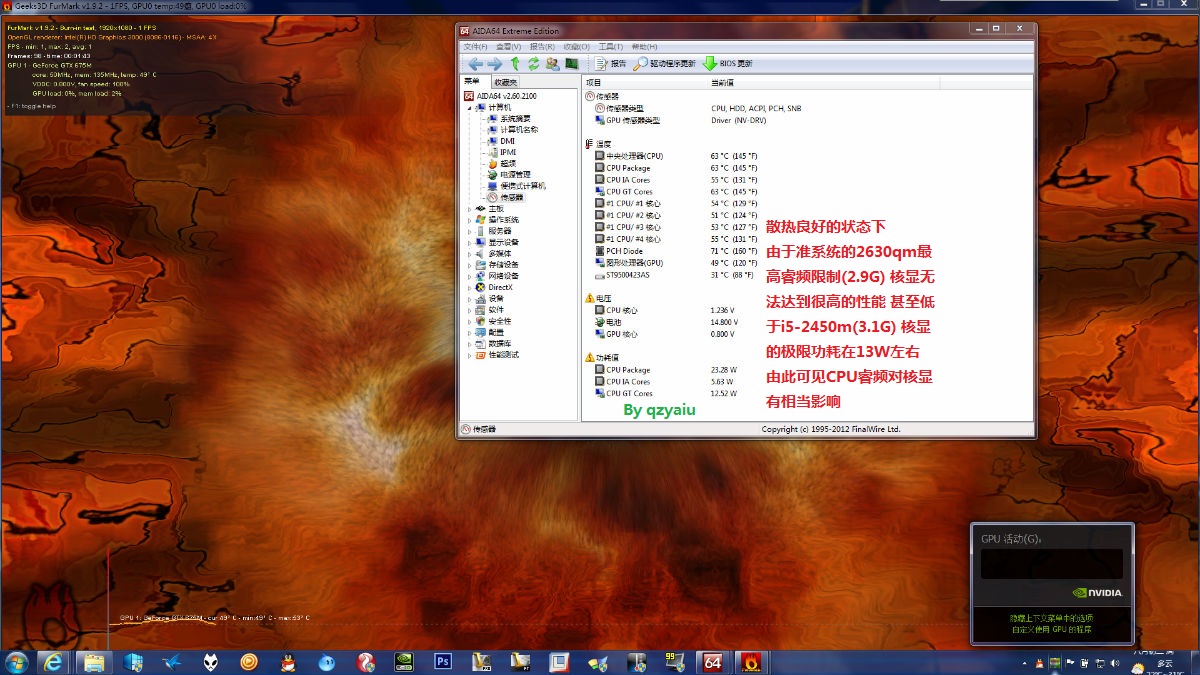
Task: Open the 收藏(O) menu
Action: 576,46
